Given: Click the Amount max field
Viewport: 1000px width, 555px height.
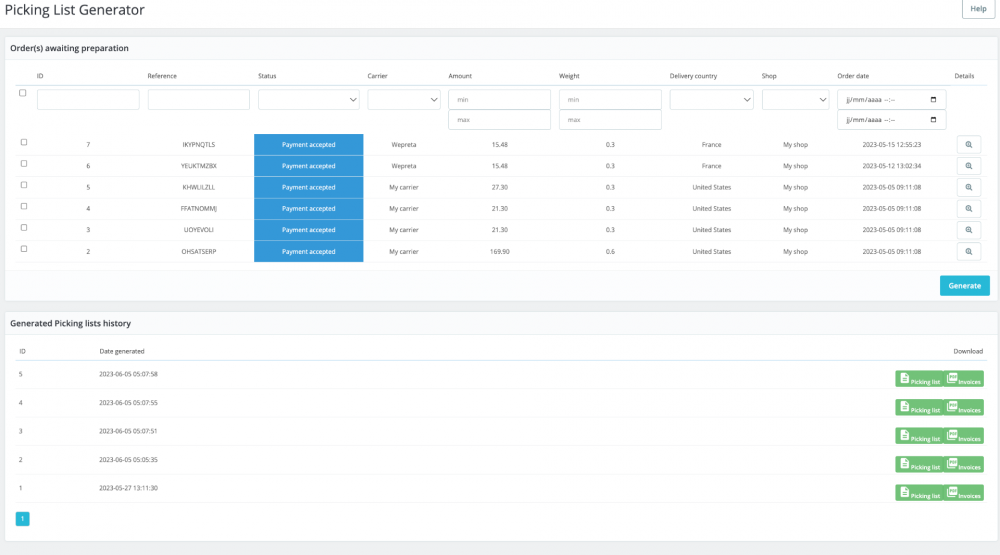Looking at the screenshot, I should 499,120.
